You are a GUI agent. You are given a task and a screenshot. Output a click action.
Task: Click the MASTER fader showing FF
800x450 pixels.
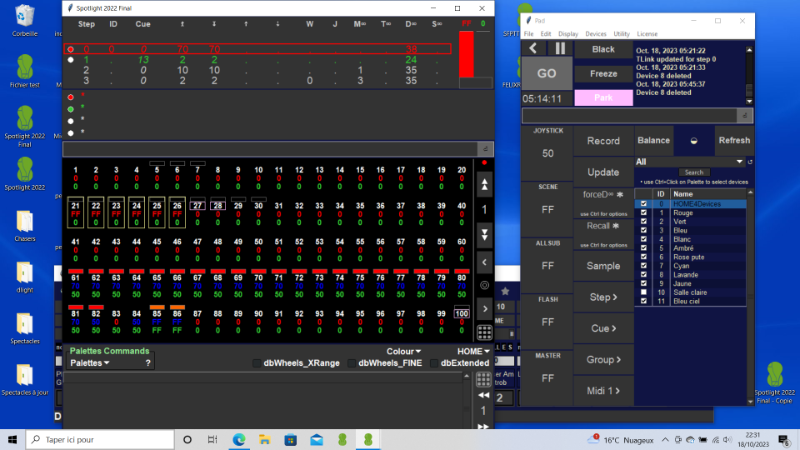click(x=547, y=378)
